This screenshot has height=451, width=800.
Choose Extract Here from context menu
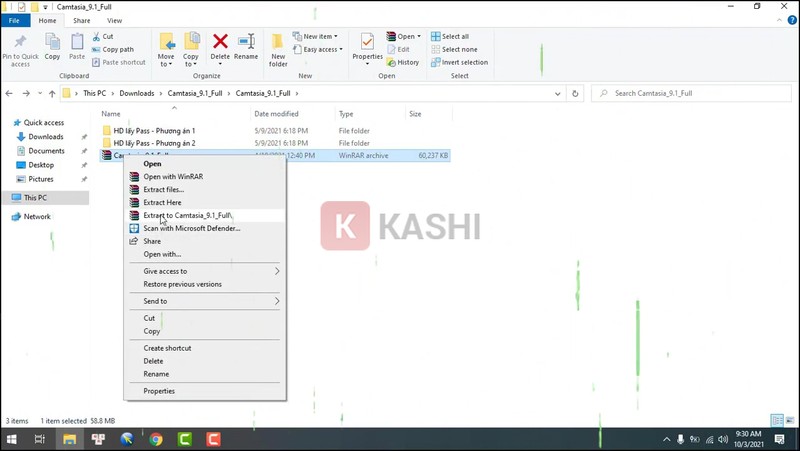205,203
